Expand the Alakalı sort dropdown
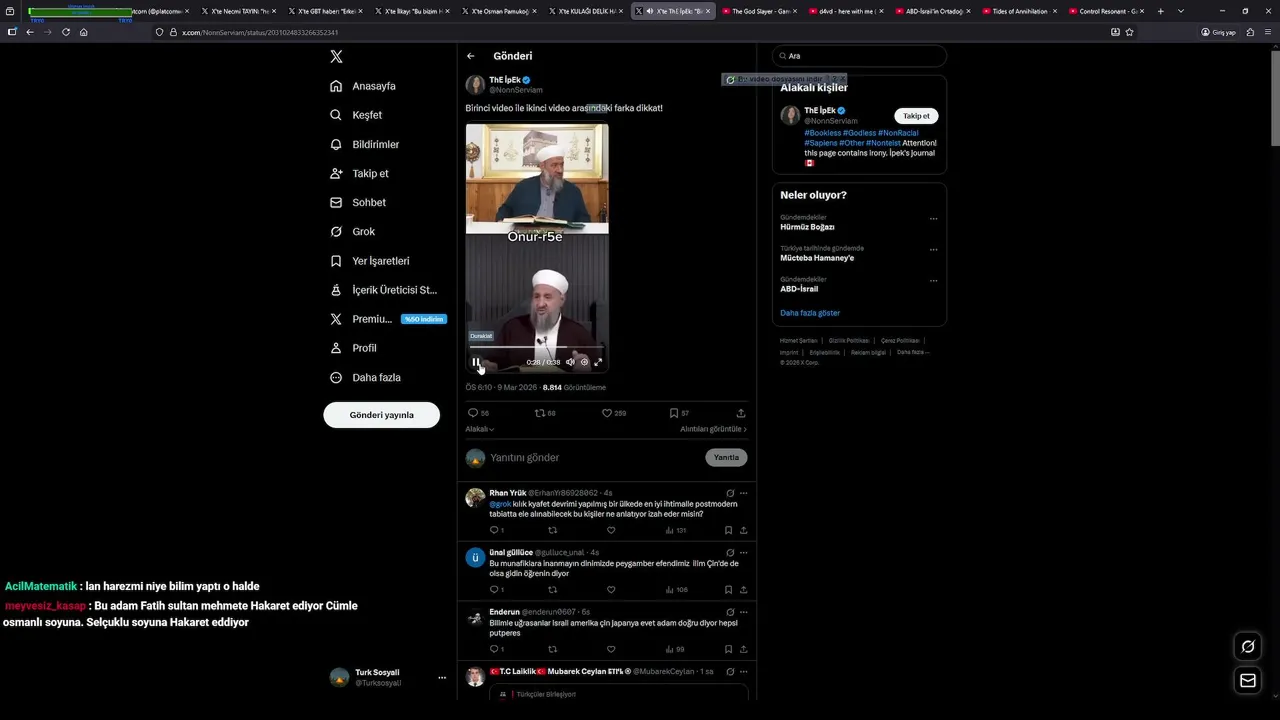 [480, 429]
